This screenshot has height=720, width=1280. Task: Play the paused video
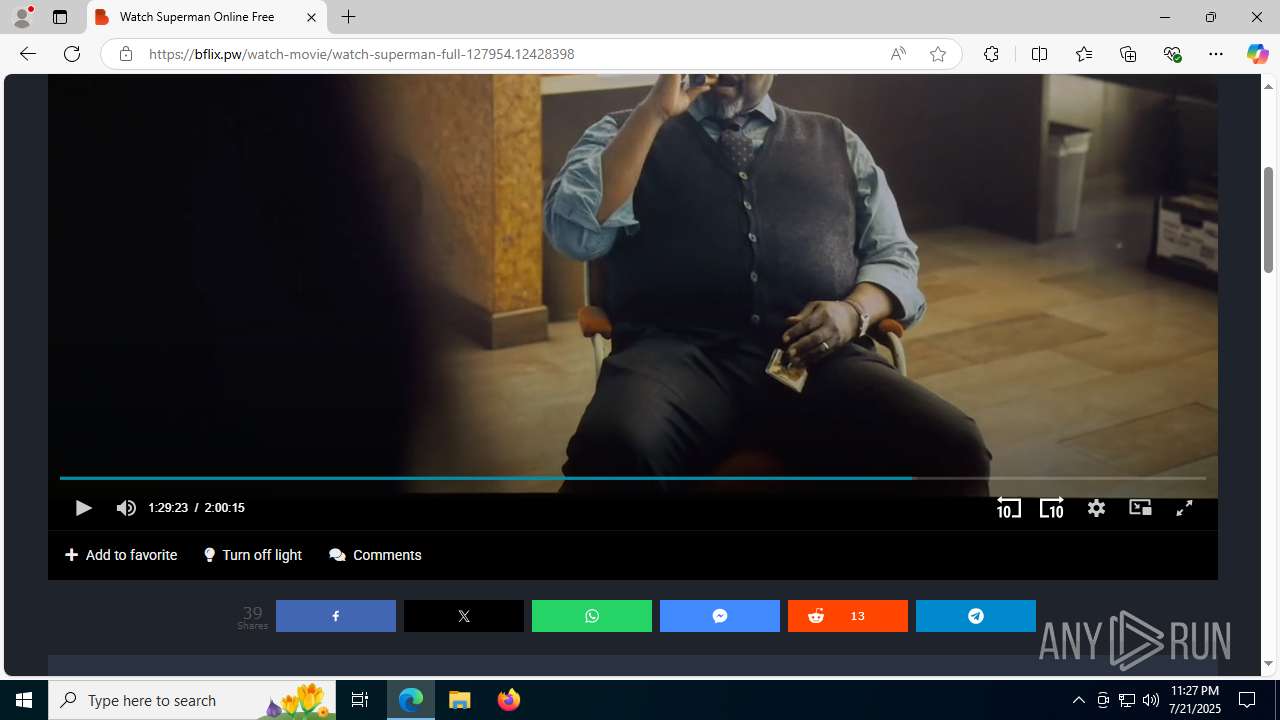click(83, 508)
